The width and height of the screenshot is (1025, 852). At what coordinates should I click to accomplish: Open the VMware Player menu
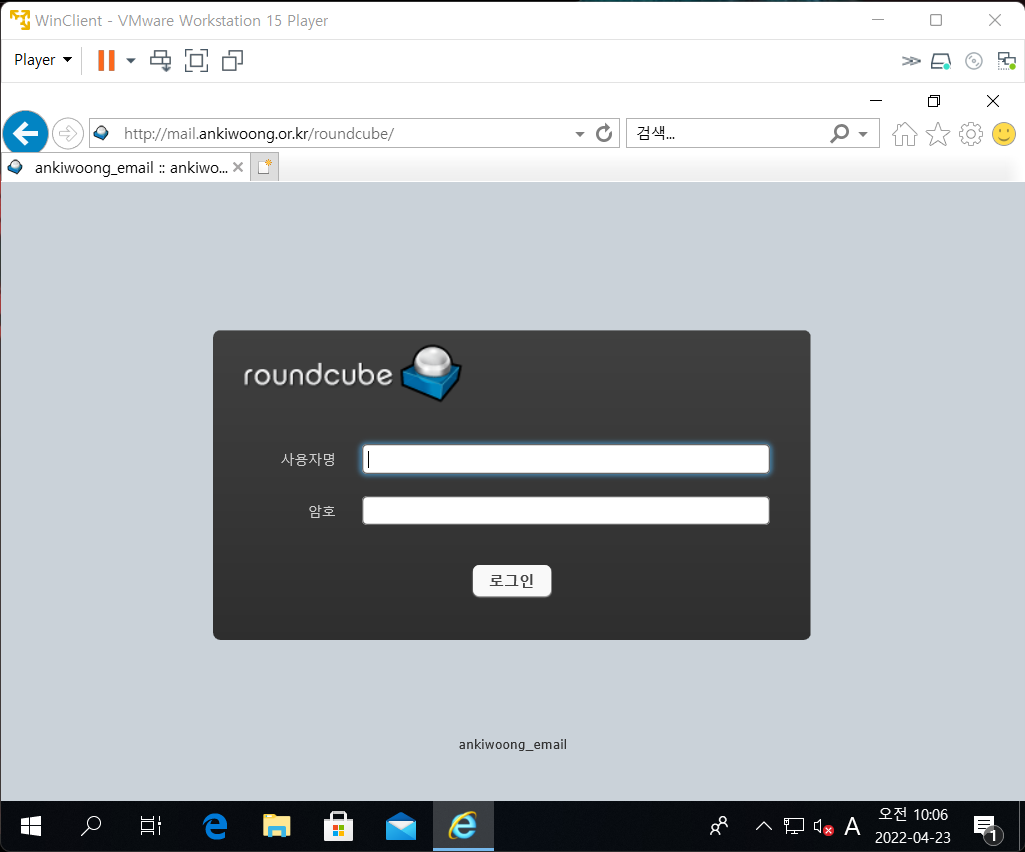point(42,60)
